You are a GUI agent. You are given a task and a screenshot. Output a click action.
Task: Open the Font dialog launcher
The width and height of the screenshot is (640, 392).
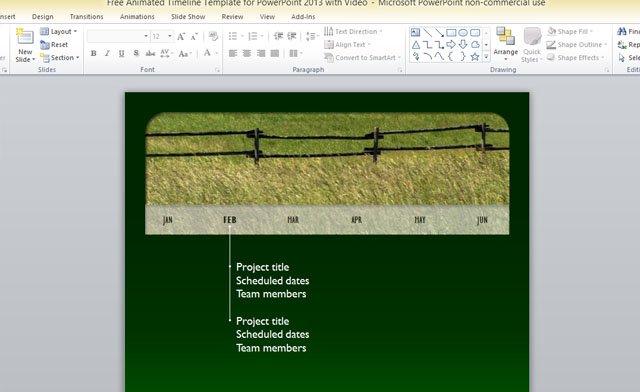217,70
